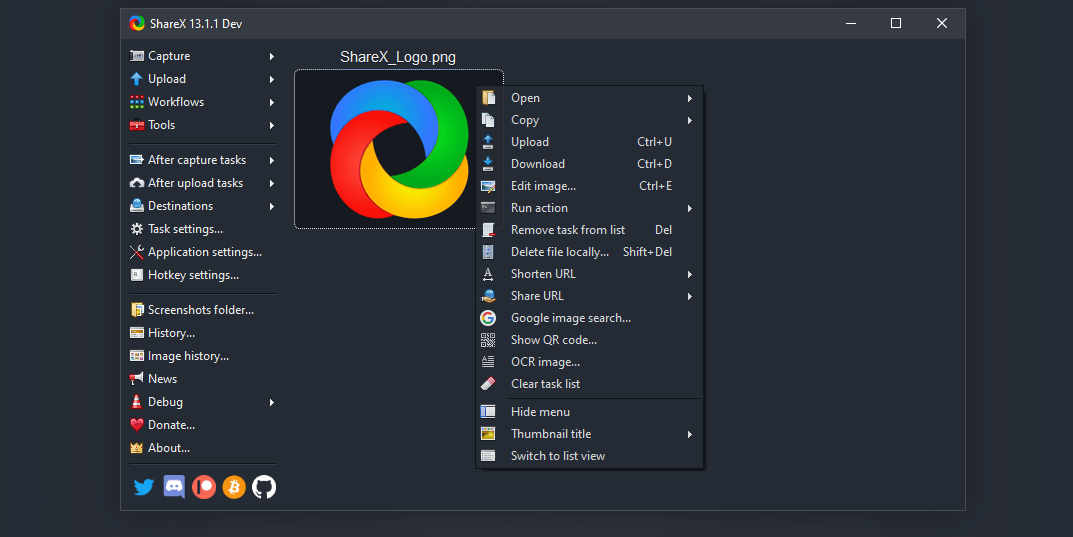Open Image history...
The width and height of the screenshot is (1073, 537).
(x=188, y=356)
